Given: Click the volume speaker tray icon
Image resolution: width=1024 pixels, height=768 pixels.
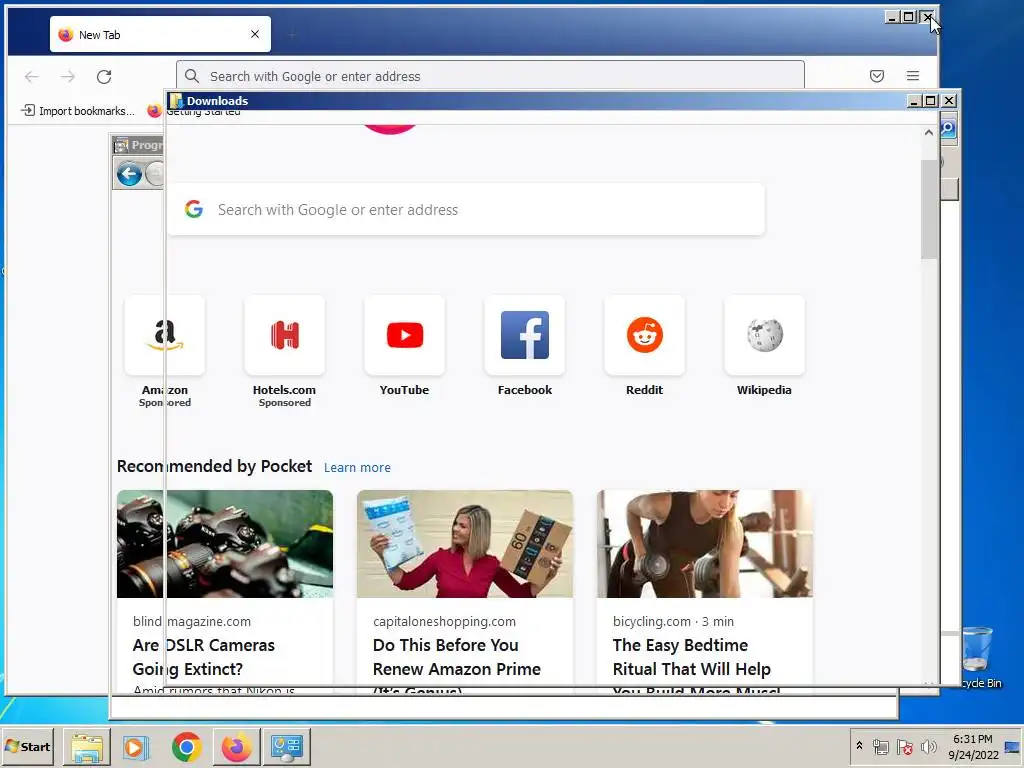Looking at the screenshot, I should [928, 746].
